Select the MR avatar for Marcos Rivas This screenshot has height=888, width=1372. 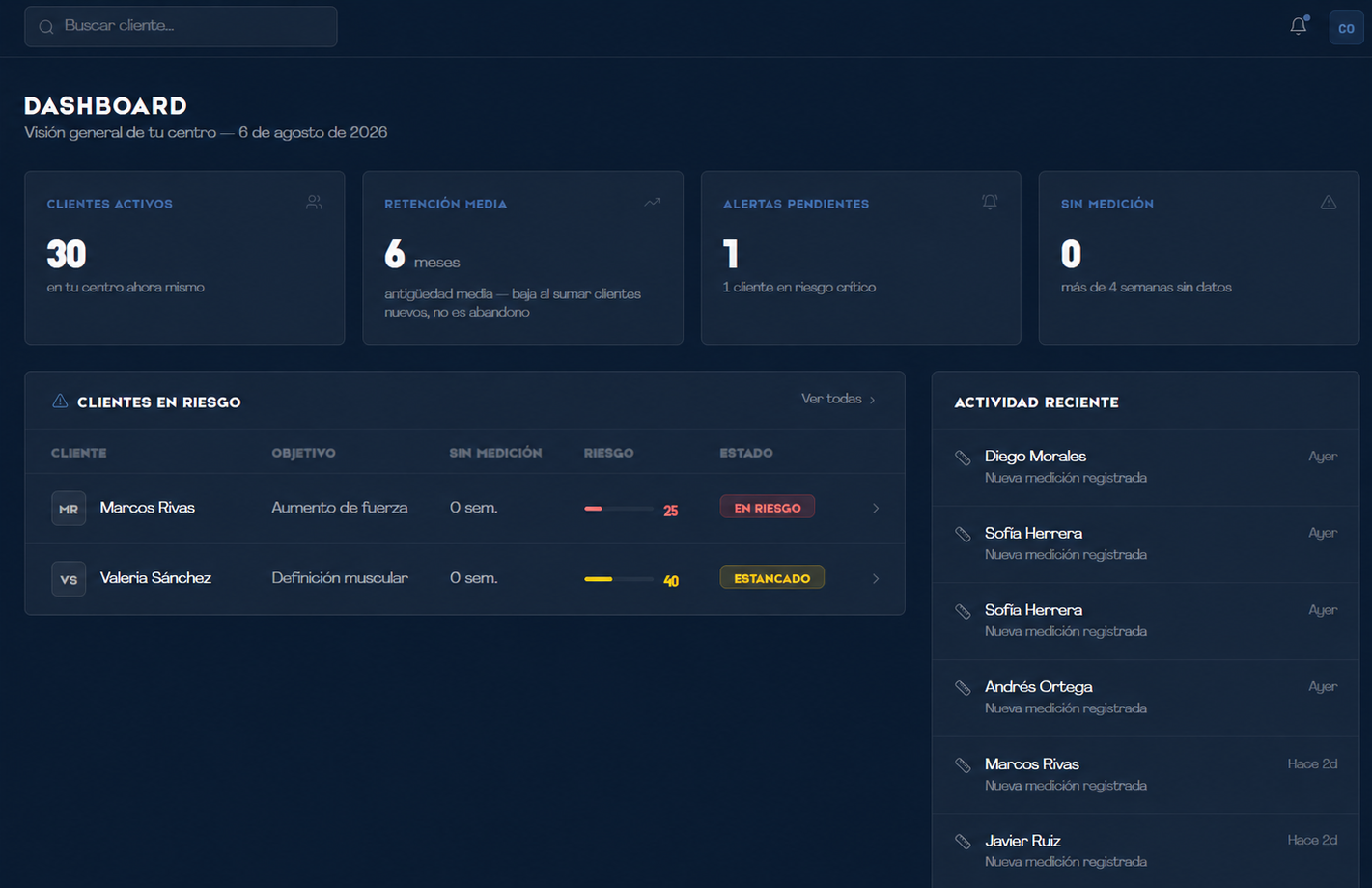click(69, 509)
